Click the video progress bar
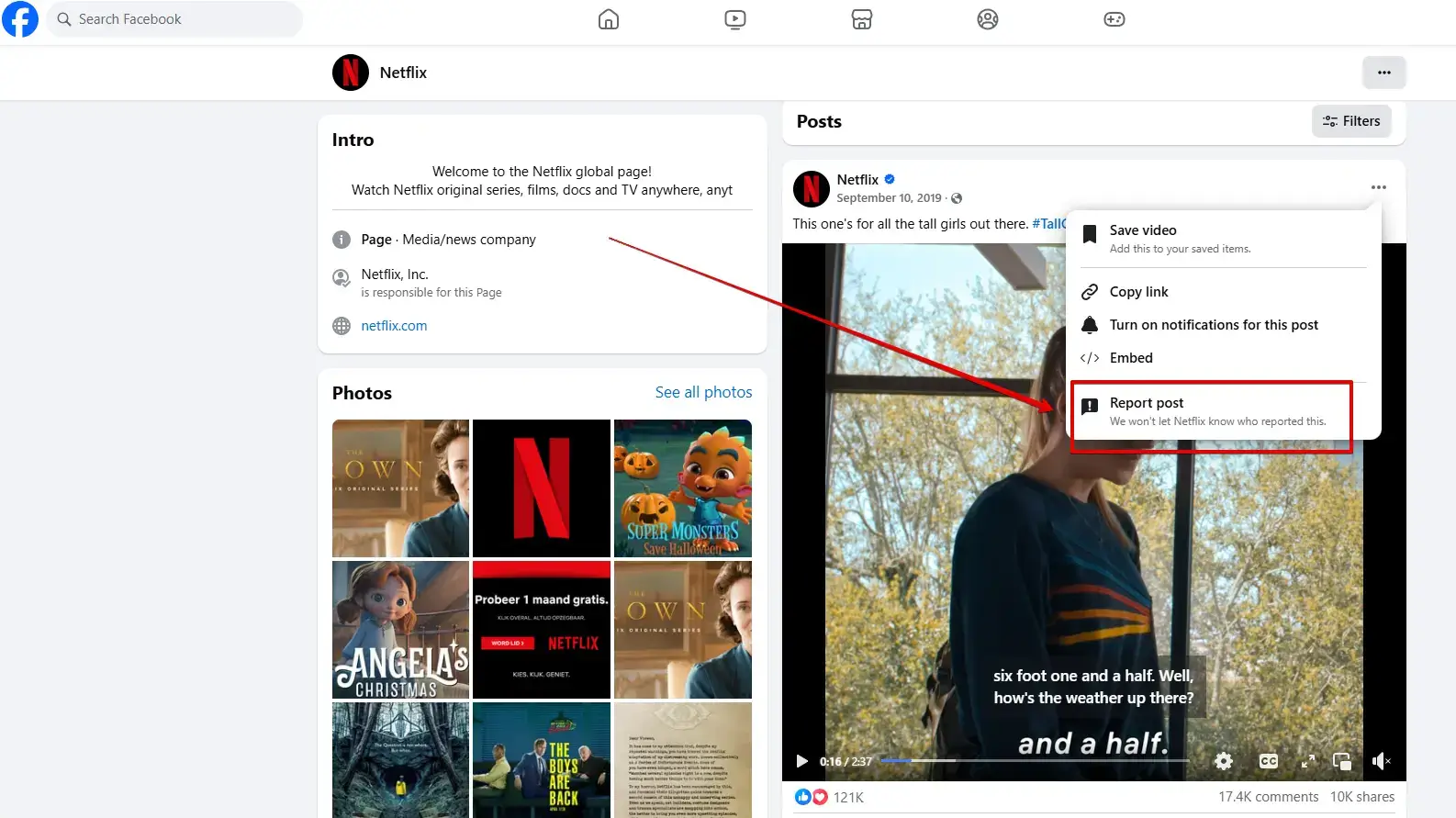1456x818 pixels. coord(1036,761)
